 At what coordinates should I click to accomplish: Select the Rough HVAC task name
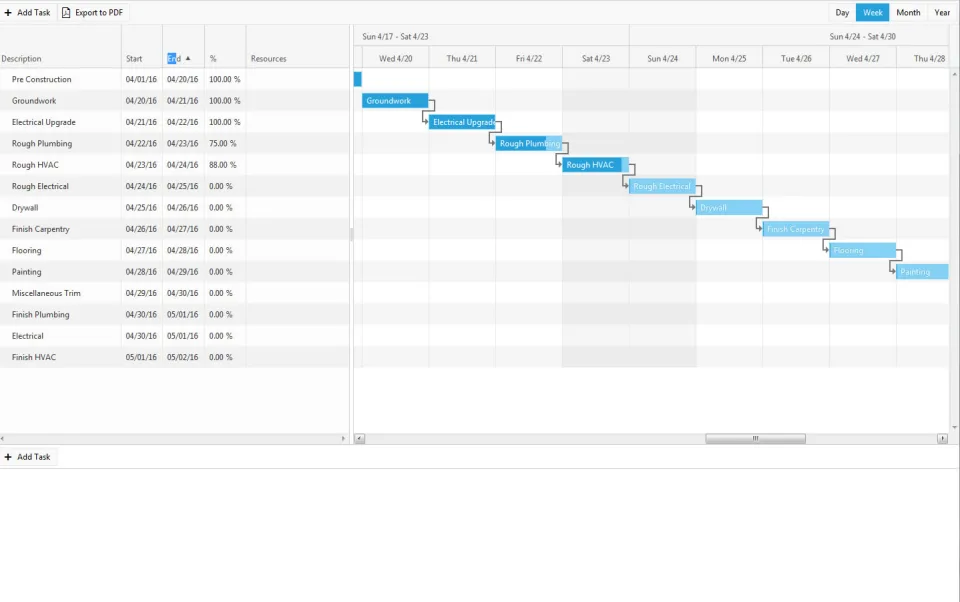pos(35,165)
